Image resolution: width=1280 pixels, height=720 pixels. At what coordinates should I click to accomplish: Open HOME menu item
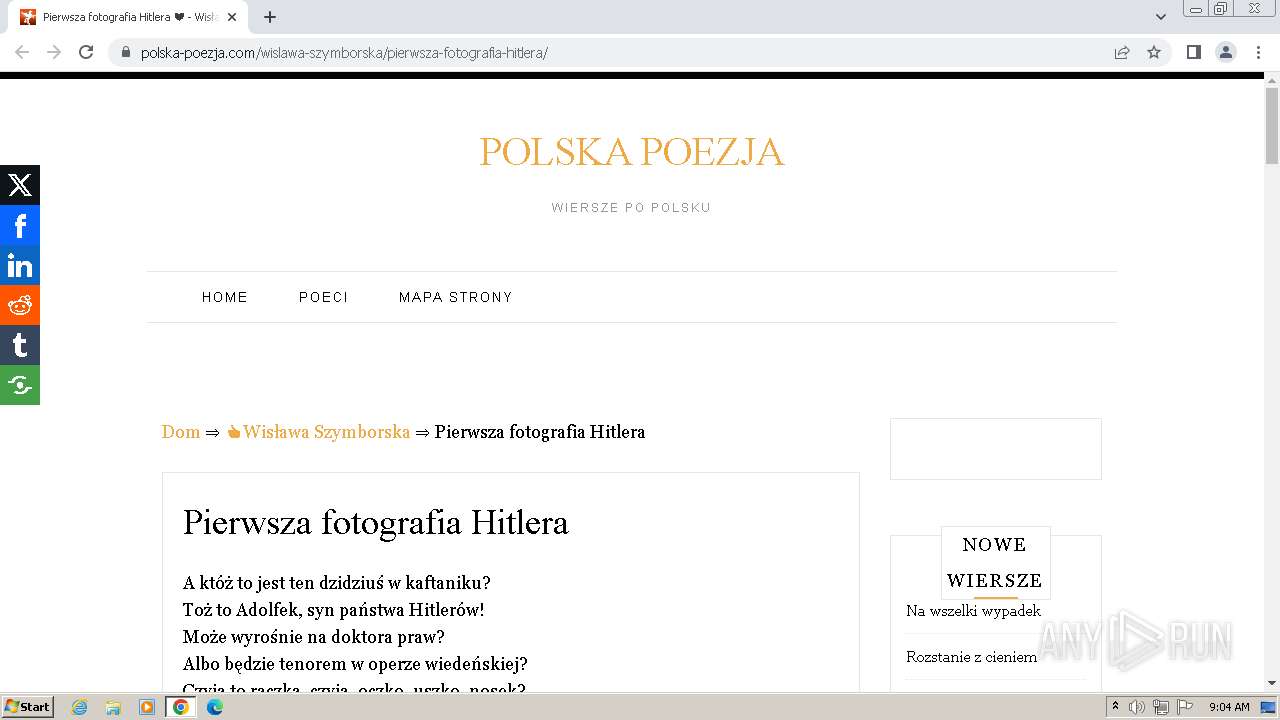pos(225,297)
